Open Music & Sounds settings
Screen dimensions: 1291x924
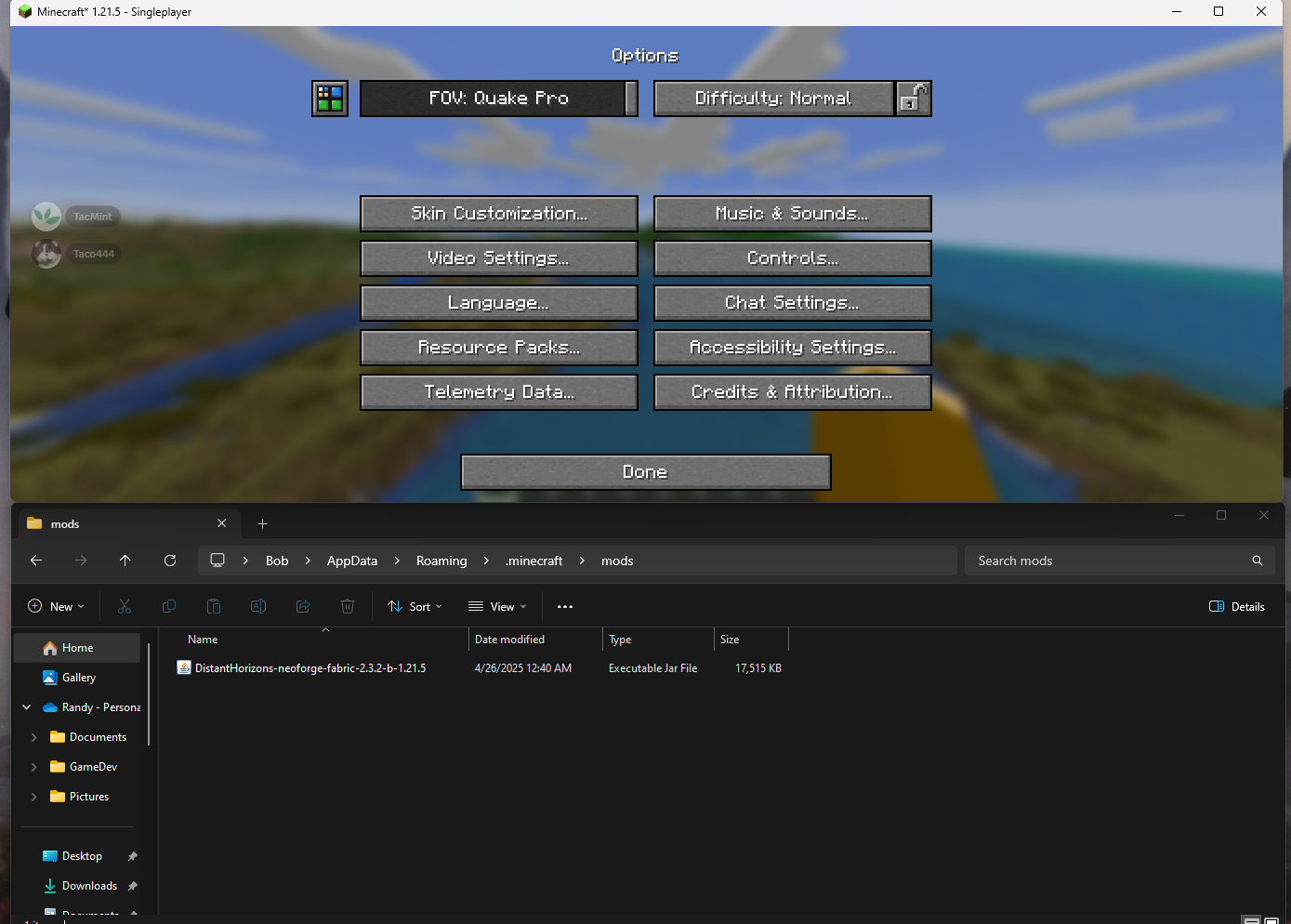[793, 214]
